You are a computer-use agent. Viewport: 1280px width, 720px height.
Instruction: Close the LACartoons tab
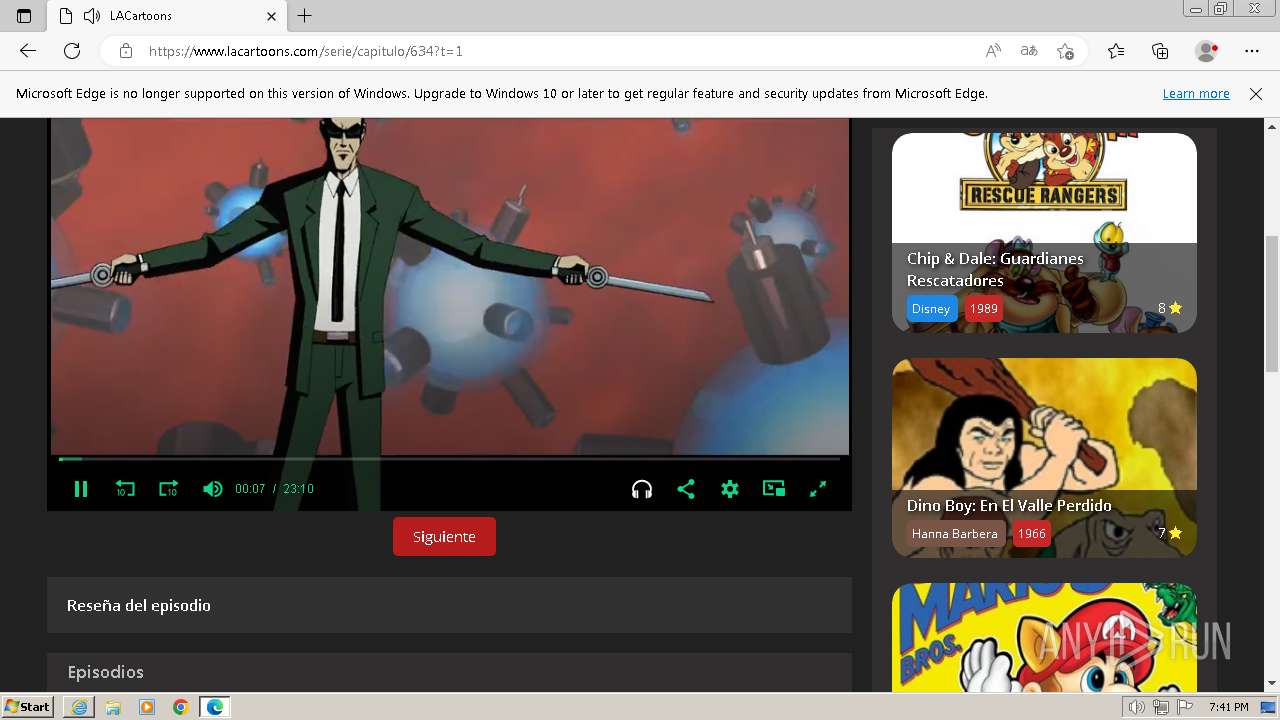click(271, 16)
